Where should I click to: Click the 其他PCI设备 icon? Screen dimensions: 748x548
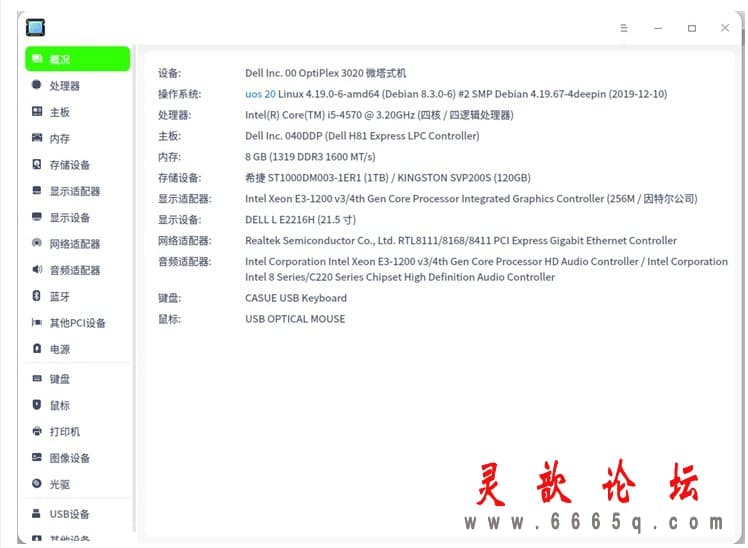coord(37,322)
